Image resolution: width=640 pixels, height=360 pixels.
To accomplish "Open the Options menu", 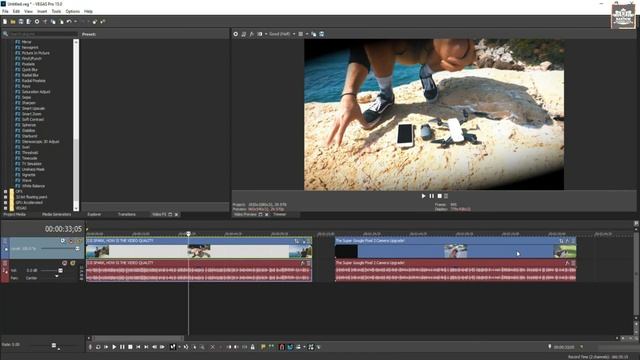I will pyautogui.click(x=73, y=11).
